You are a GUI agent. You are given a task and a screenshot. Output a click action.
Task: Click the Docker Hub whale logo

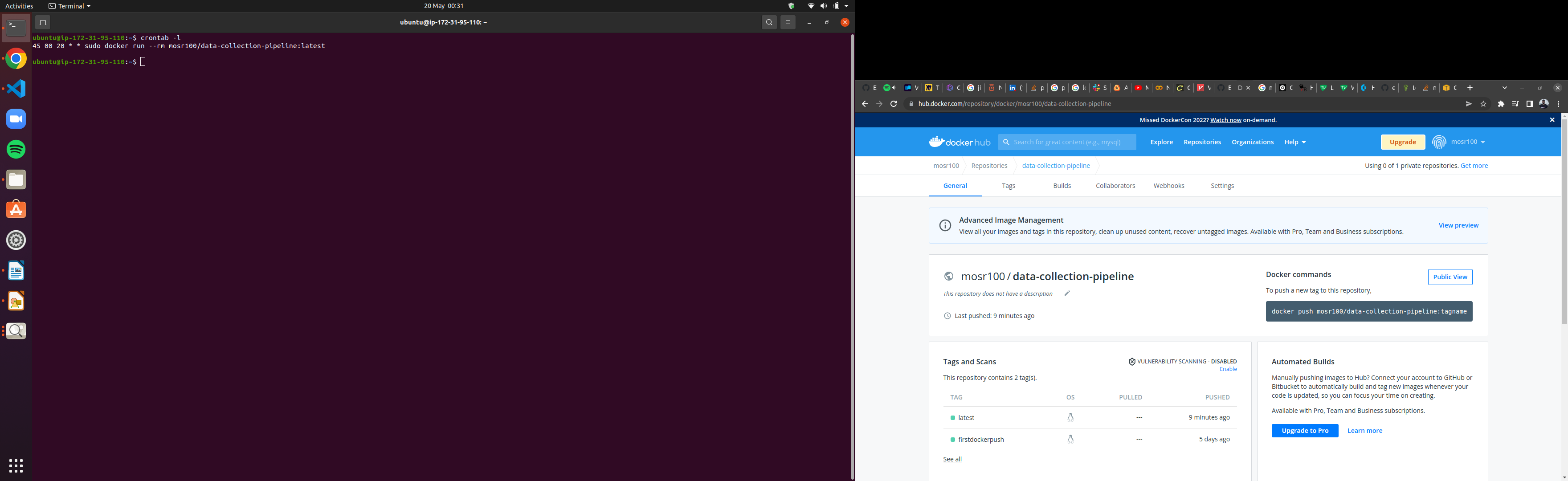tap(937, 141)
